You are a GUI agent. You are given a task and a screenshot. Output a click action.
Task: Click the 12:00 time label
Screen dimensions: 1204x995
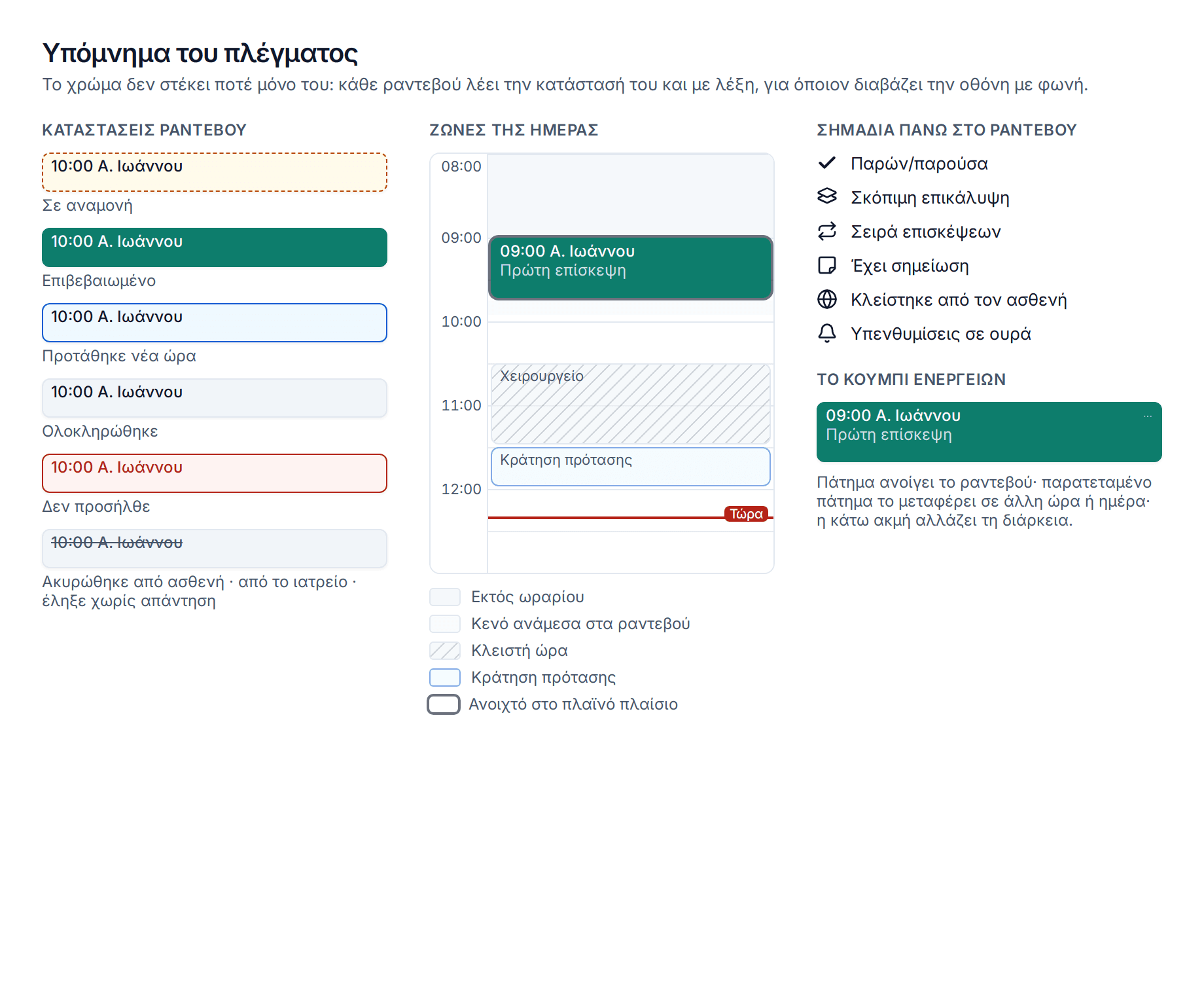pyautogui.click(x=461, y=489)
